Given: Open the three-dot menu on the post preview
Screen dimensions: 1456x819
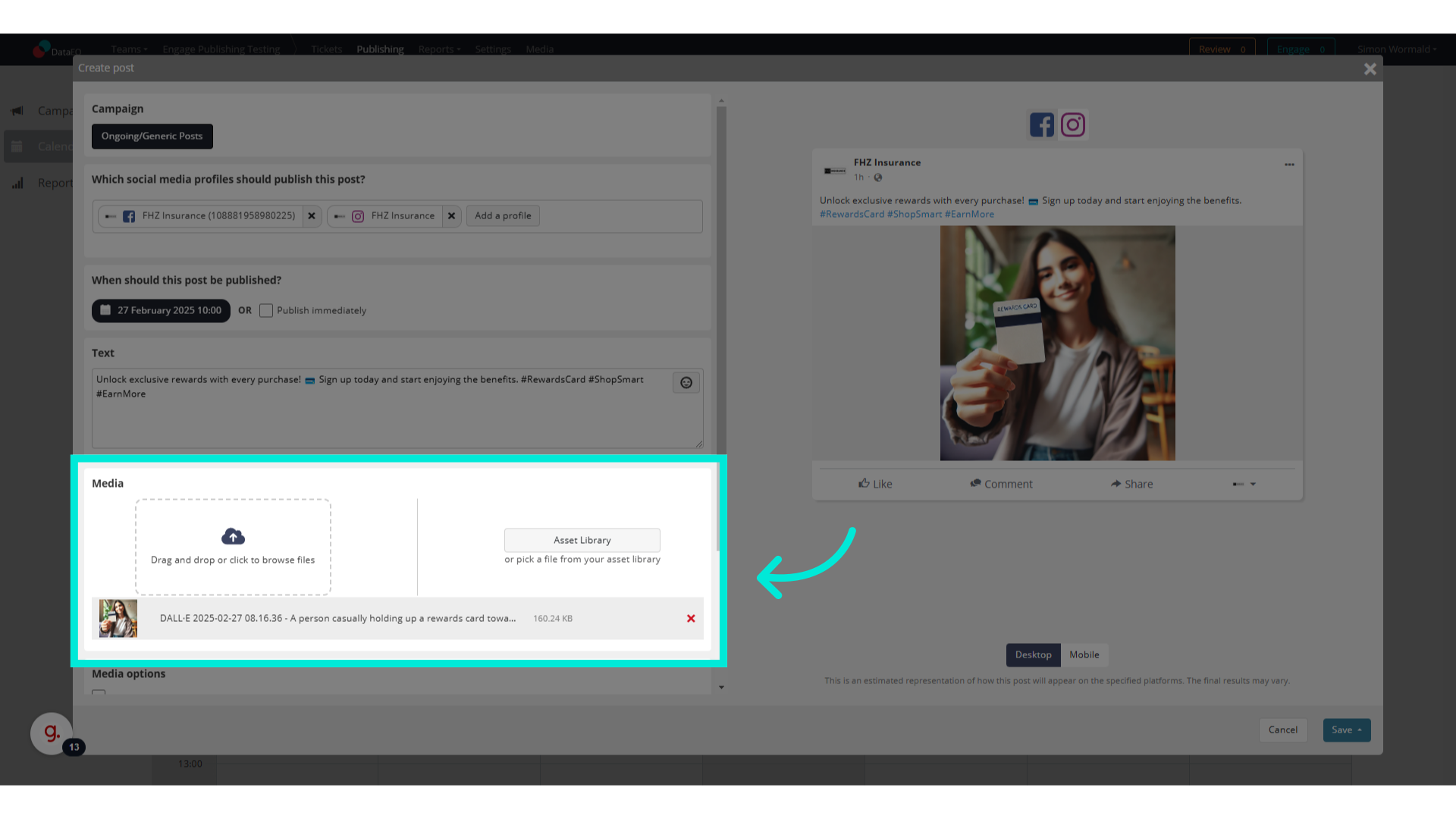Looking at the screenshot, I should pos(1289,165).
